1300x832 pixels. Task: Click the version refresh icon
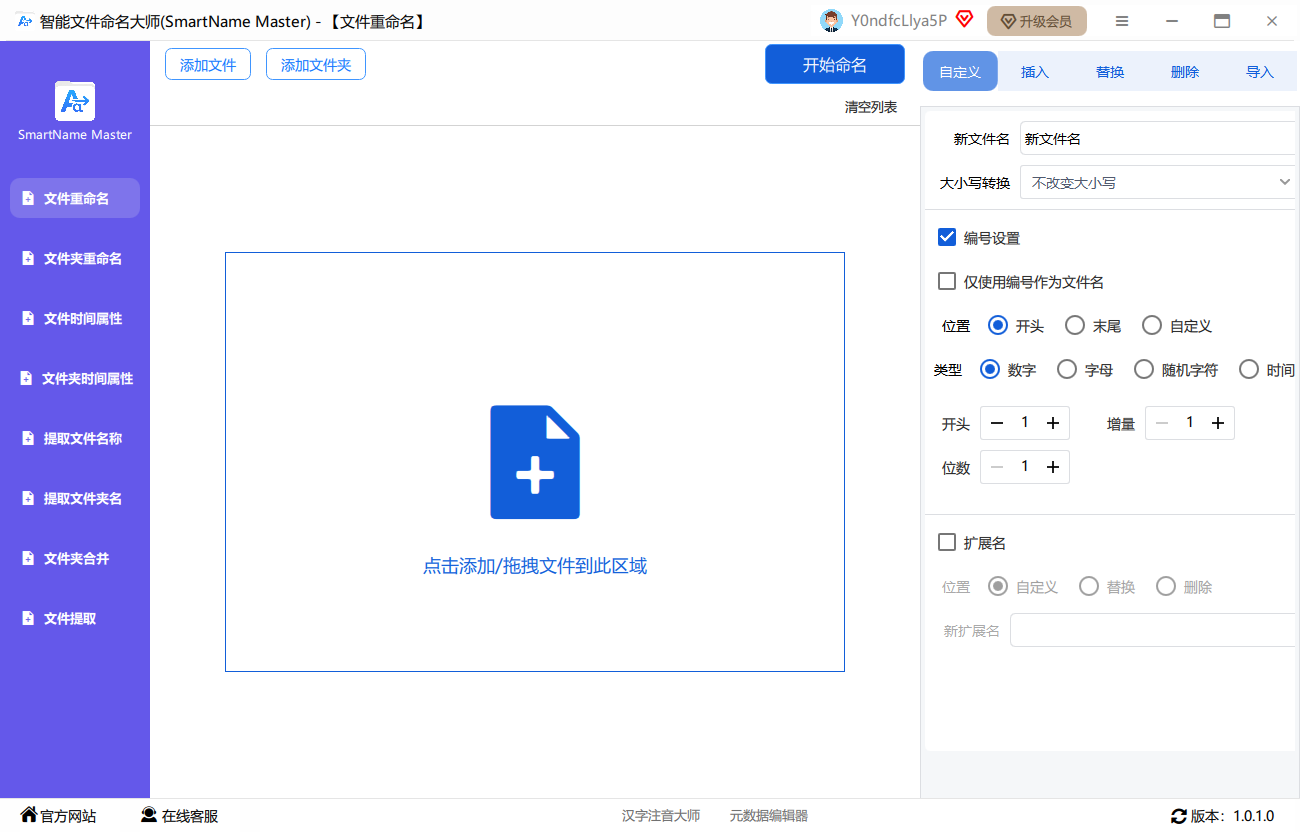(x=1179, y=816)
